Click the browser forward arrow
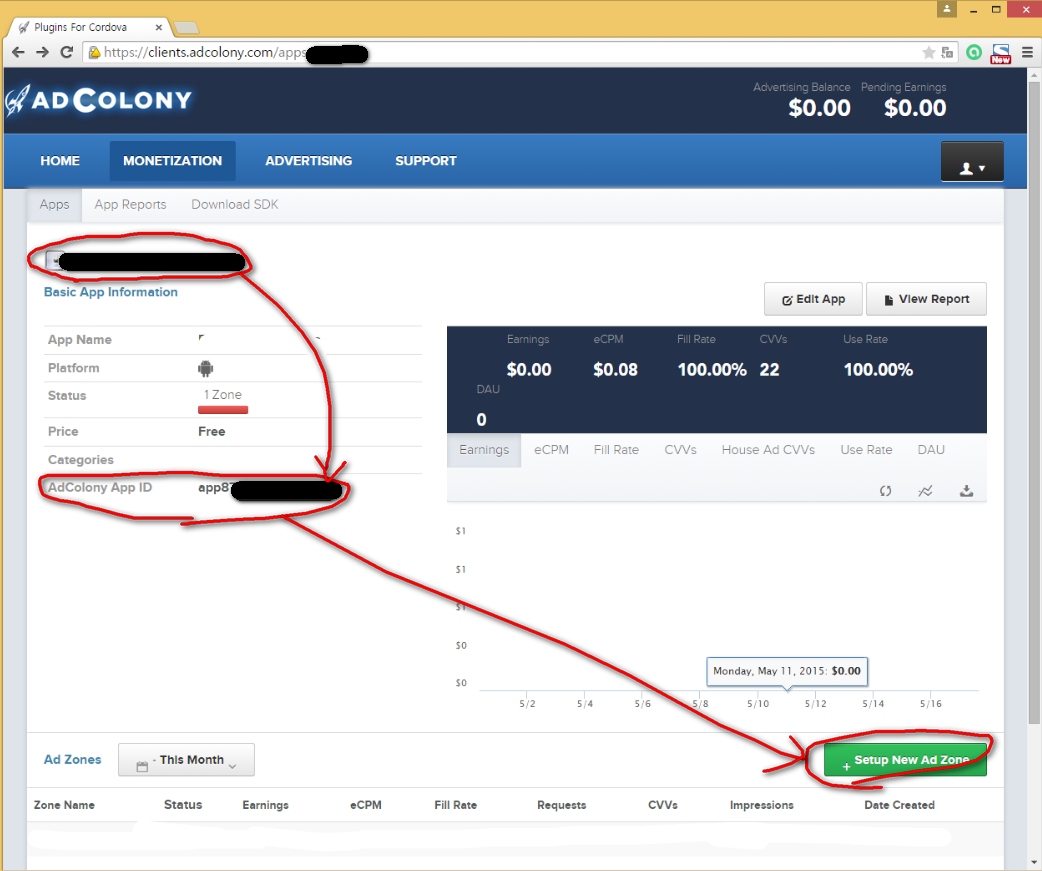 (42, 52)
